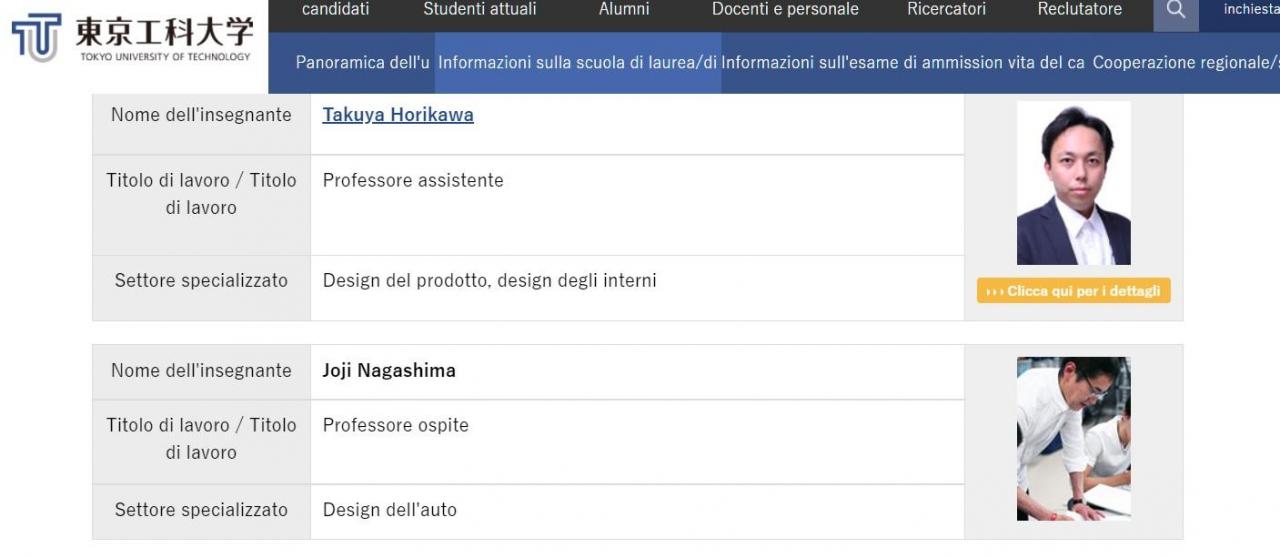Click the Joji Nagashima name cell

point(637,371)
